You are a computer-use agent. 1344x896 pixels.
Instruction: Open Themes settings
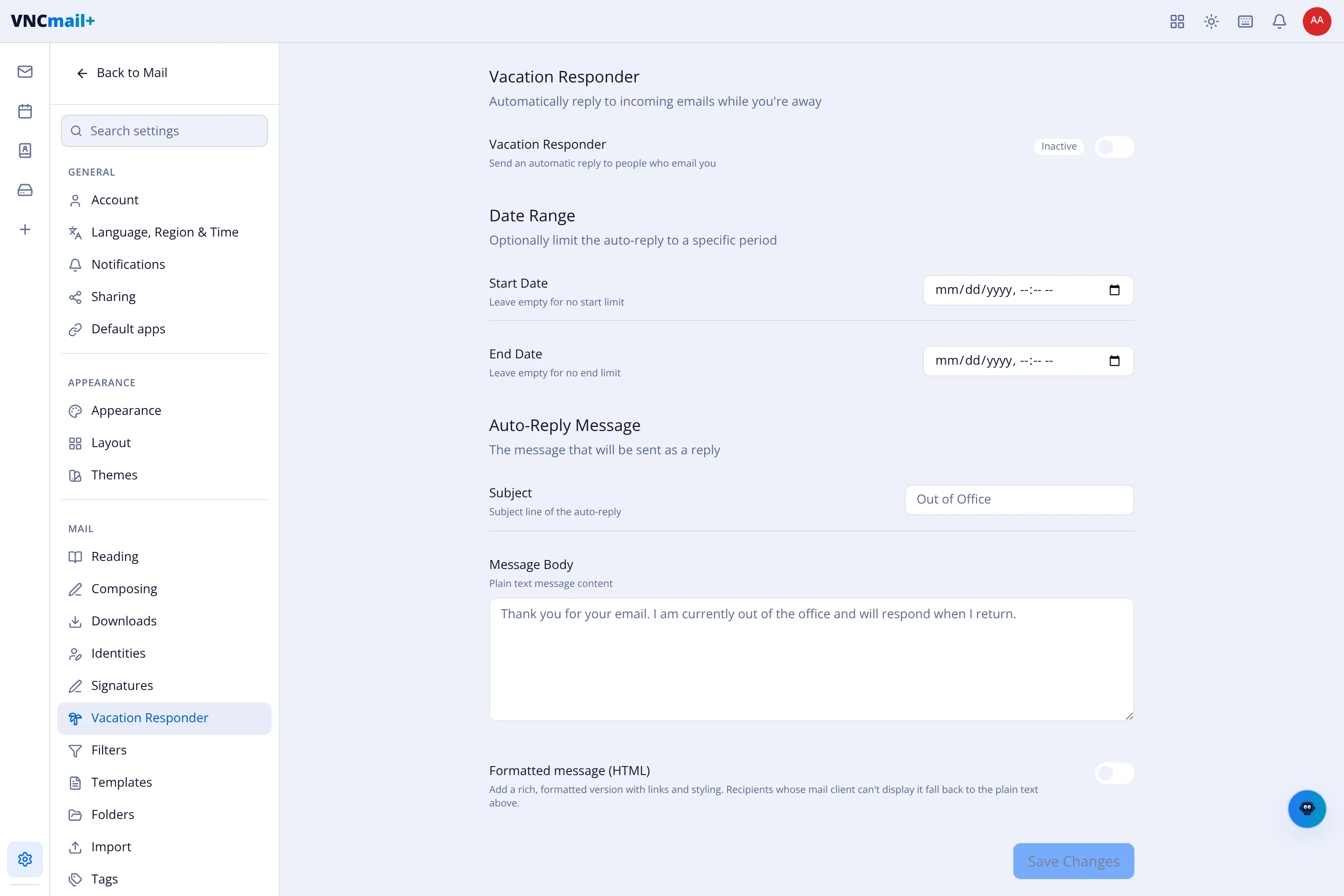click(x=164, y=475)
